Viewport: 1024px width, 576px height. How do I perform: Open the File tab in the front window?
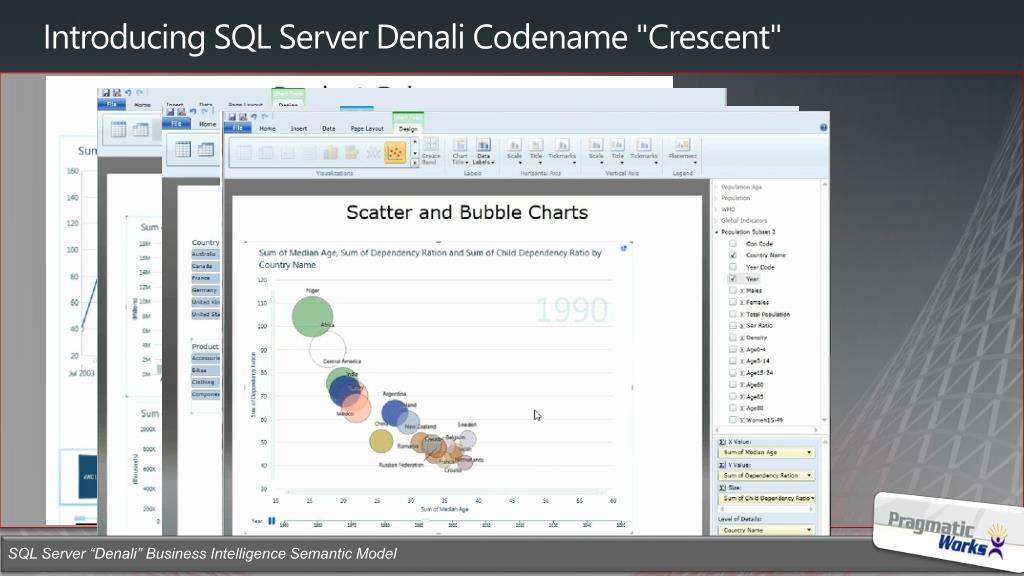pos(238,128)
